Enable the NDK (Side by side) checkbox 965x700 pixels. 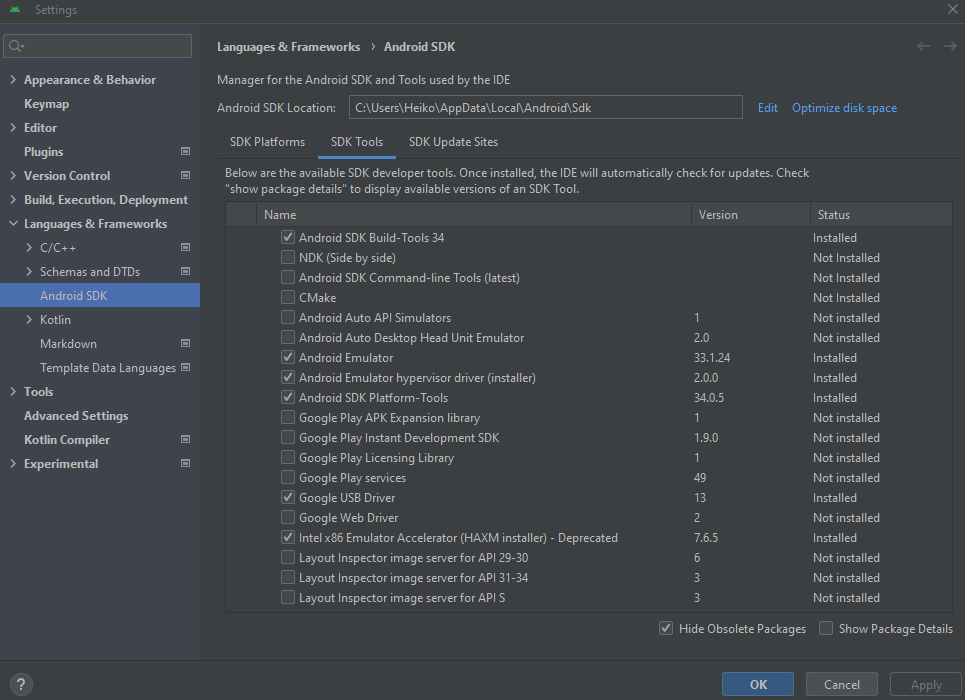[288, 258]
